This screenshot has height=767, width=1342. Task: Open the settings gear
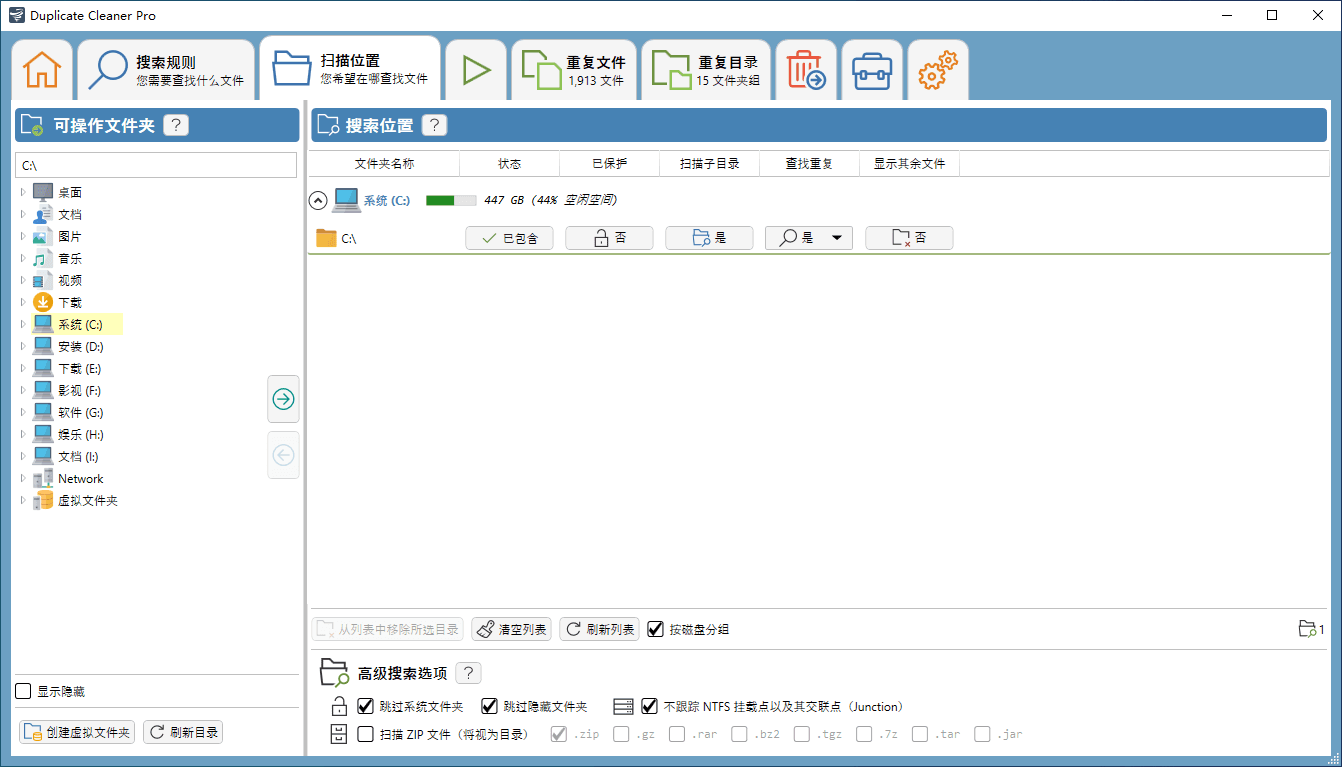click(937, 69)
